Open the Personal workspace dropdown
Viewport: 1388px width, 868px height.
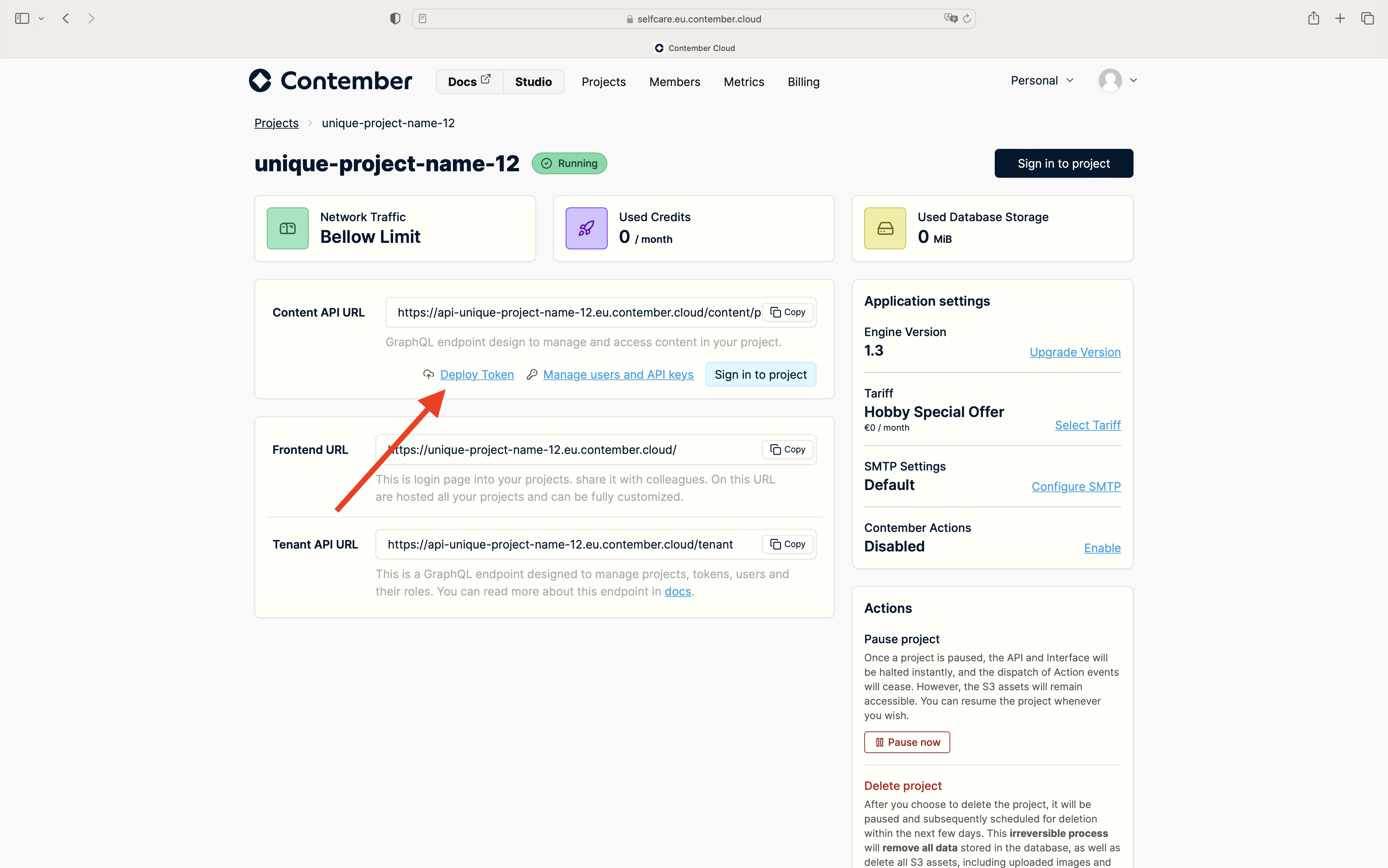[1041, 80]
